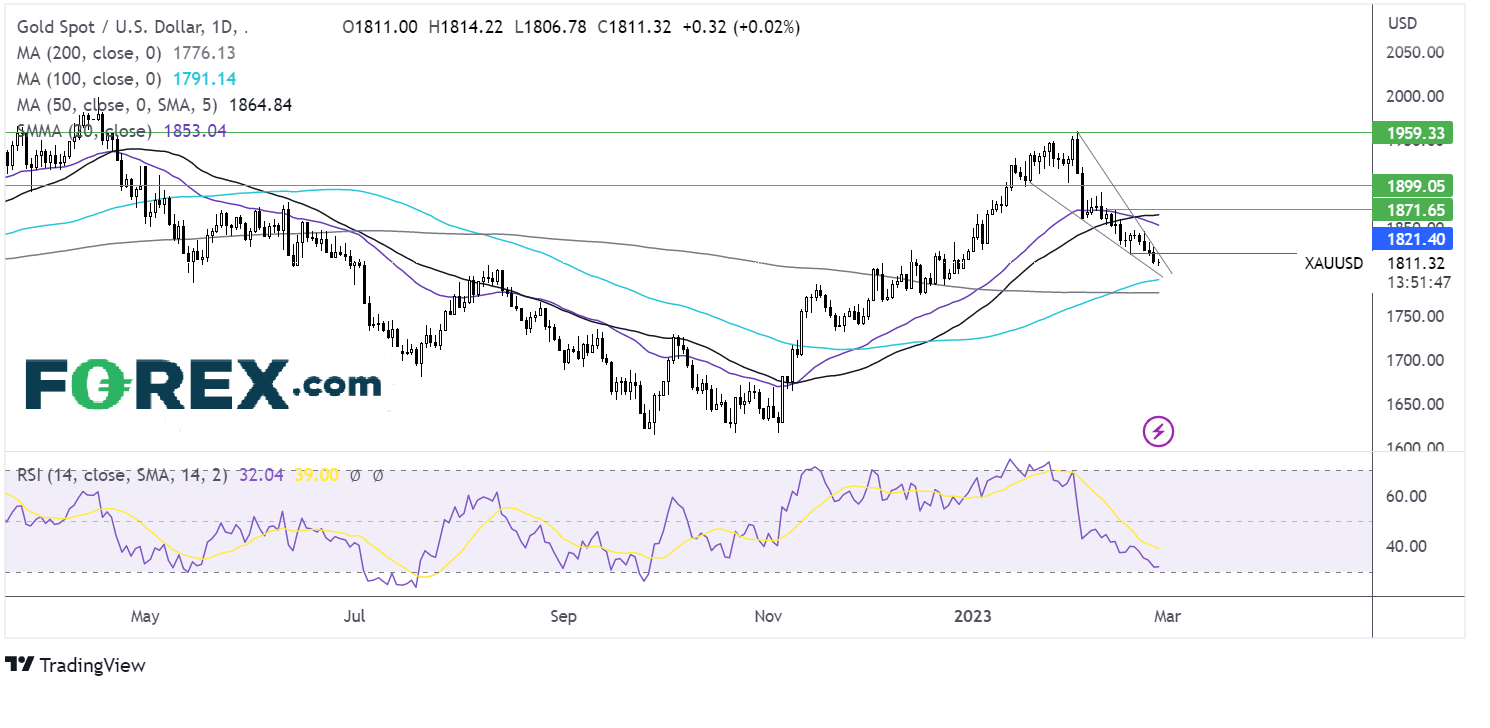Click the TradingView logo at bottom left
The image size is (1490, 728).
point(75,665)
